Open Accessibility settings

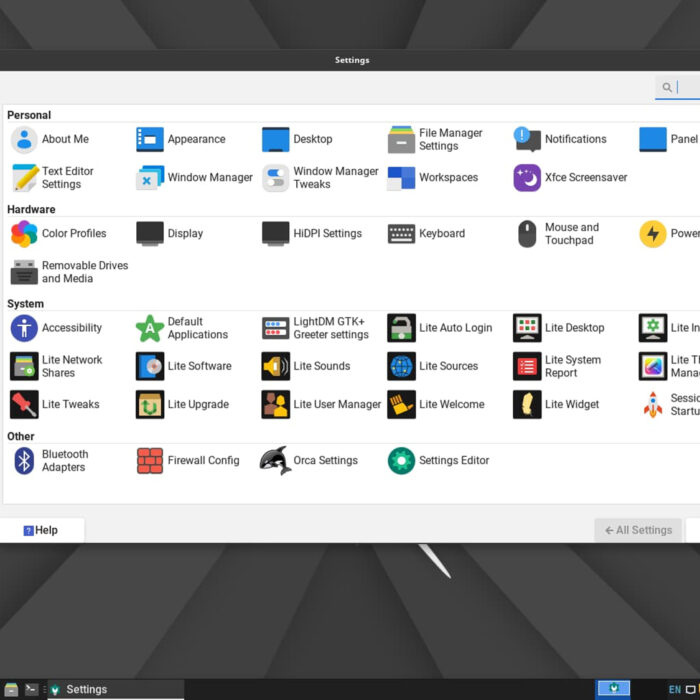point(56,328)
